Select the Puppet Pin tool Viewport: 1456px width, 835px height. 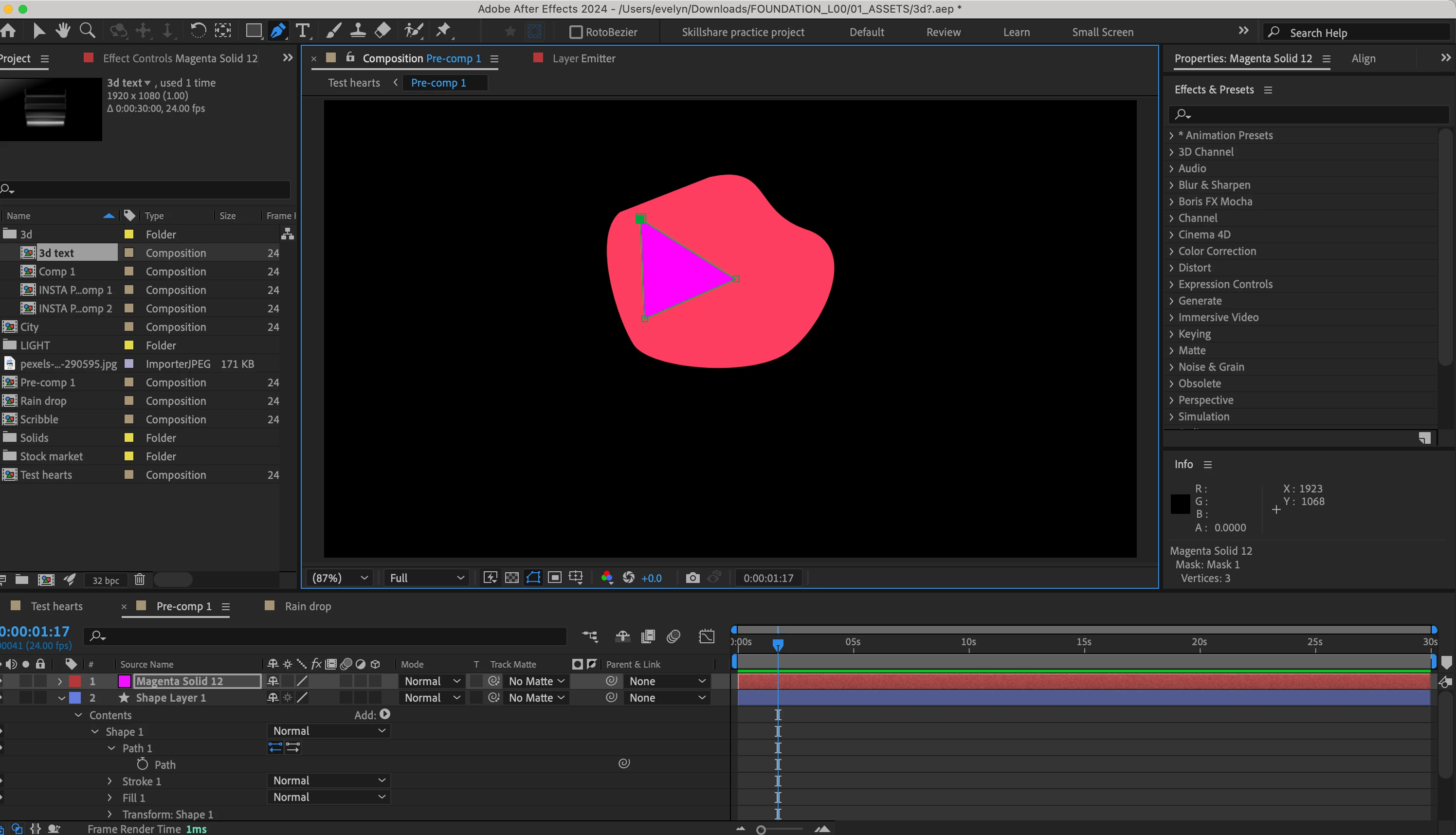[443, 31]
